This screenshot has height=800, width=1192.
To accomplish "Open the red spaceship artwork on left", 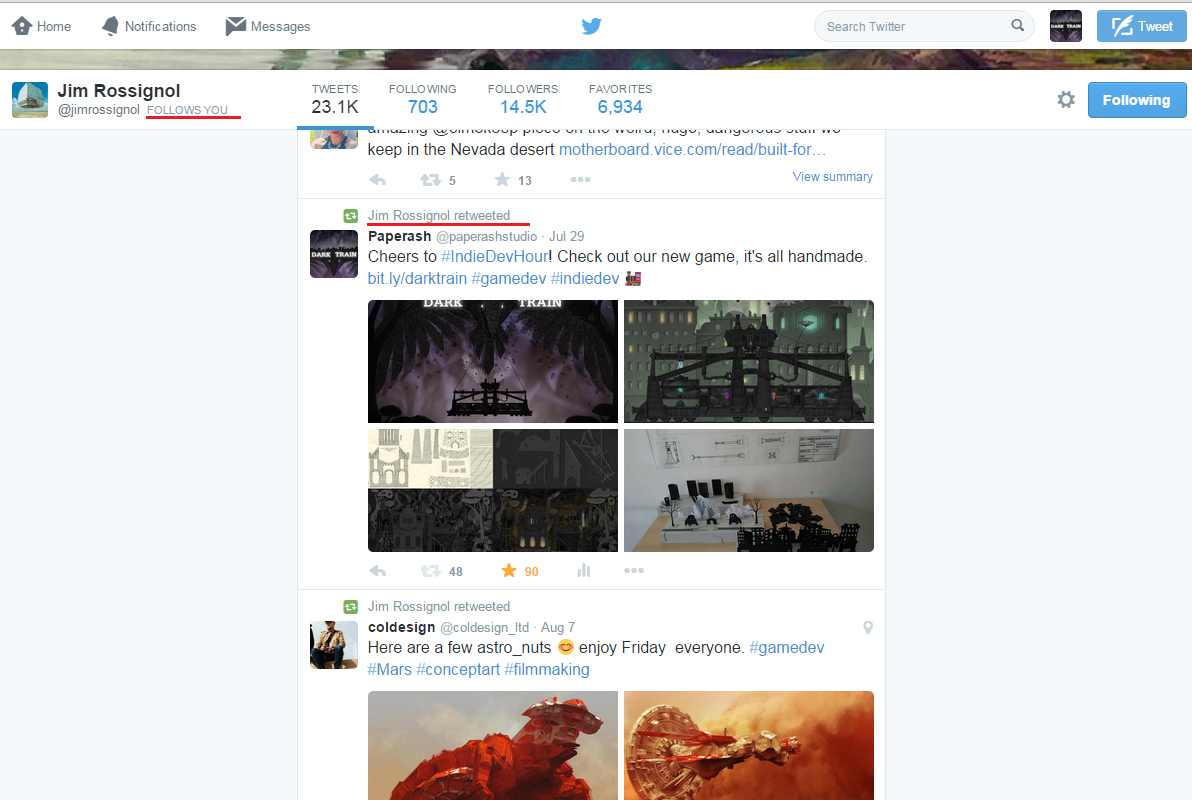I will coord(493,745).
